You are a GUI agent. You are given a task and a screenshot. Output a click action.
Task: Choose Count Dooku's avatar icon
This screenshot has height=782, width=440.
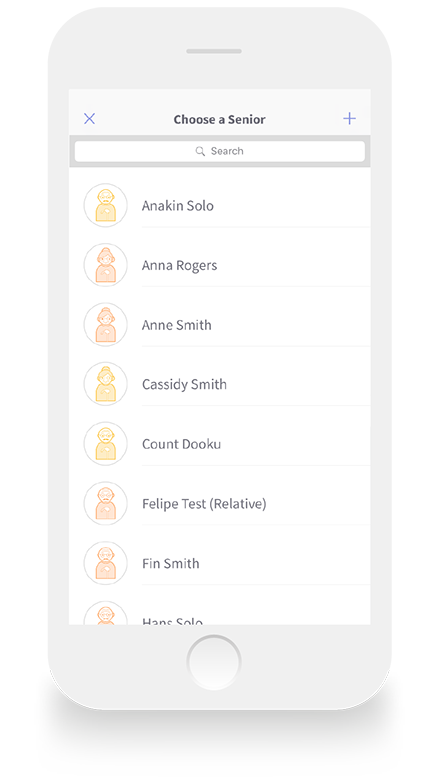105,444
